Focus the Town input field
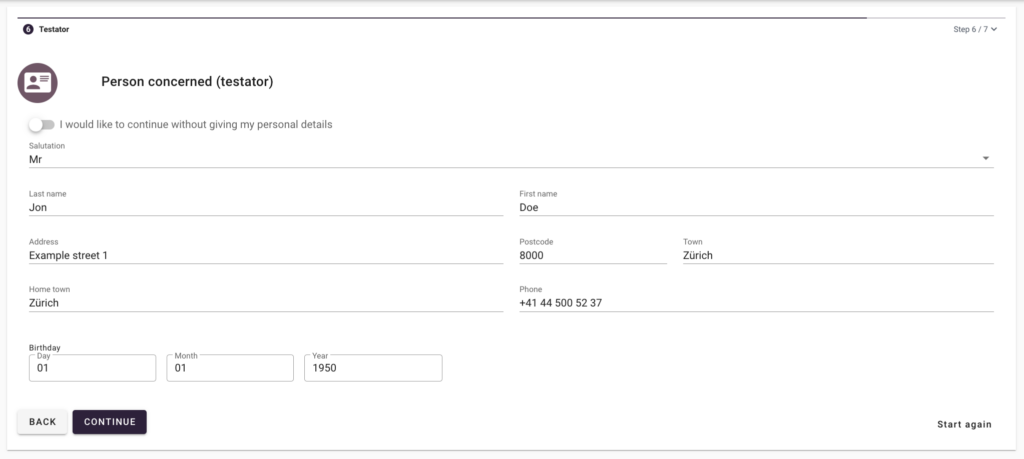The image size is (1024, 459). [x=837, y=256]
